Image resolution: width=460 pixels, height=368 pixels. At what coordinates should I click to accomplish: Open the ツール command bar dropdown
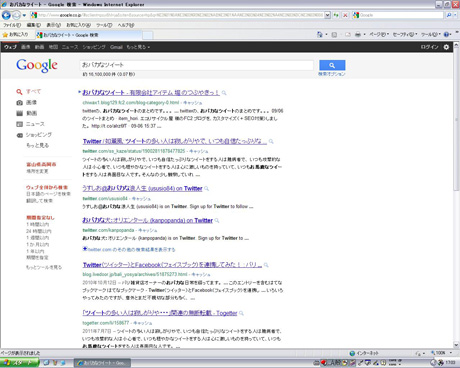coord(431,34)
